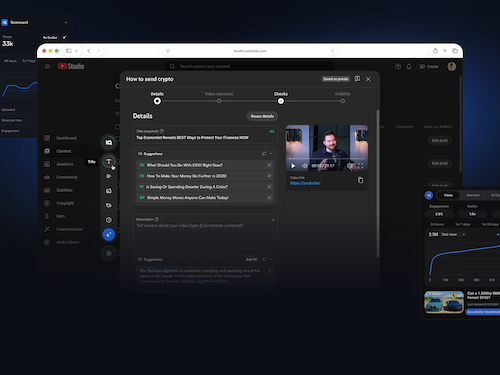500x375 pixels.
Task: Open the hamburger menu in YouTube Studio
Action: pyautogui.click(x=47, y=67)
